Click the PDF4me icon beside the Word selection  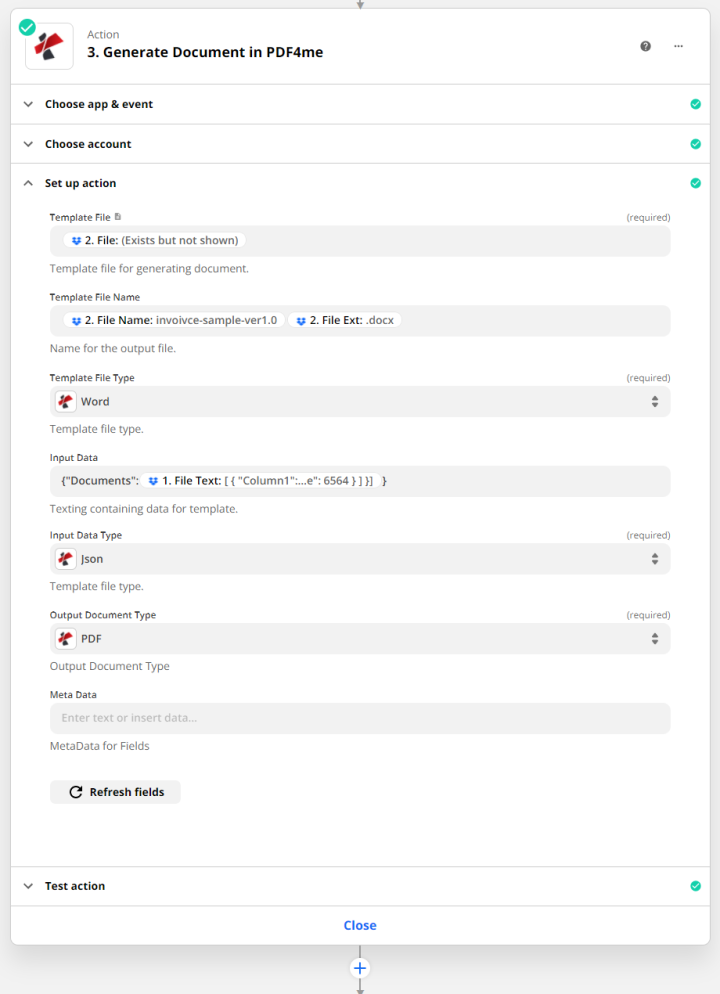(66, 401)
